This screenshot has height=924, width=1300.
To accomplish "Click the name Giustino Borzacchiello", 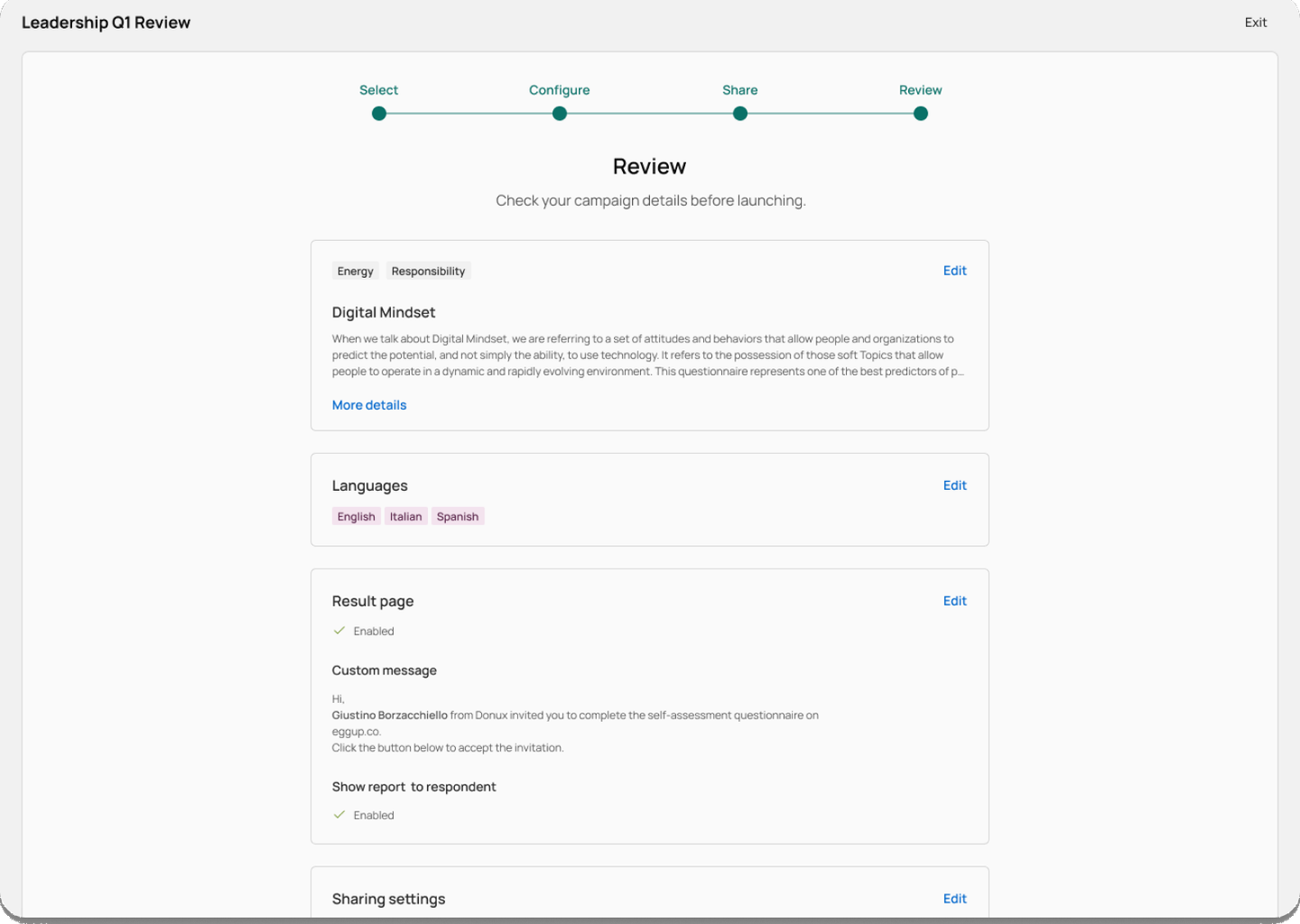I will click(x=389, y=716).
